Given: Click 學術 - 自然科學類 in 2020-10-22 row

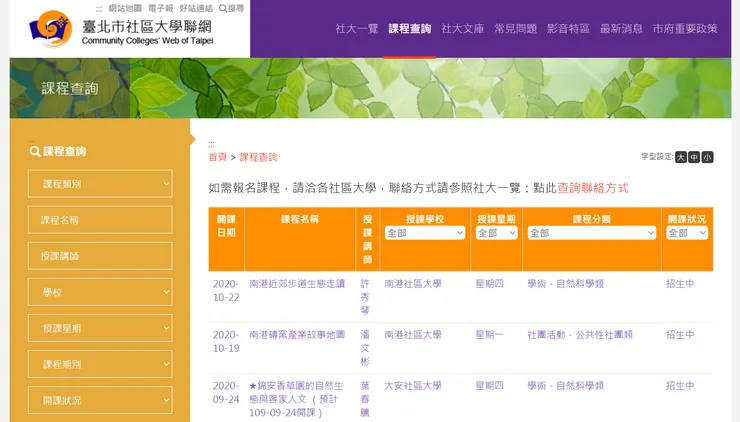Looking at the screenshot, I should pyautogui.click(x=565, y=284).
